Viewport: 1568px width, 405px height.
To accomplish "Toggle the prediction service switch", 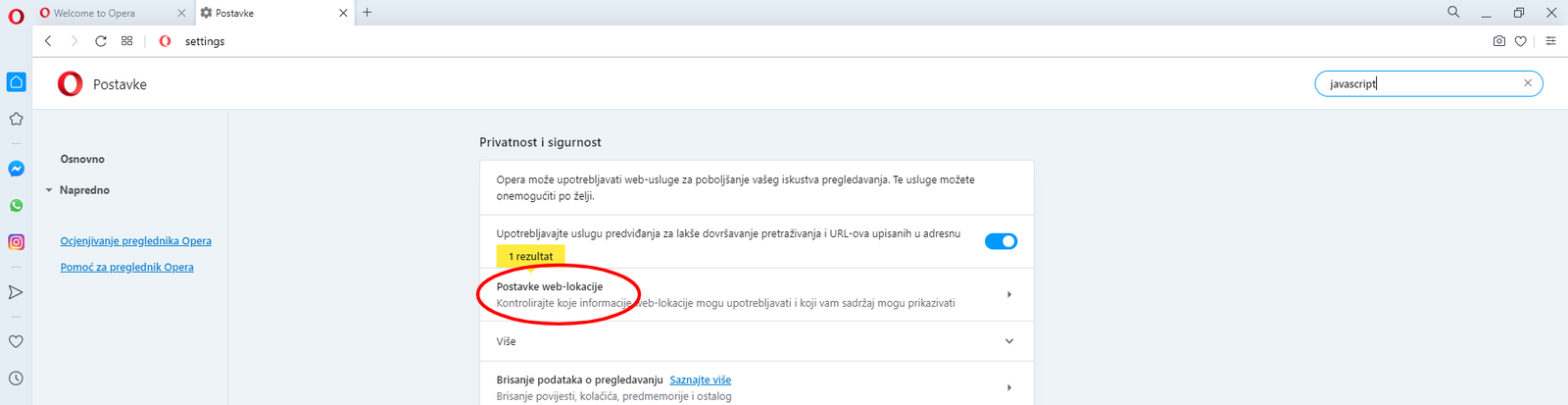I will coord(1001,241).
